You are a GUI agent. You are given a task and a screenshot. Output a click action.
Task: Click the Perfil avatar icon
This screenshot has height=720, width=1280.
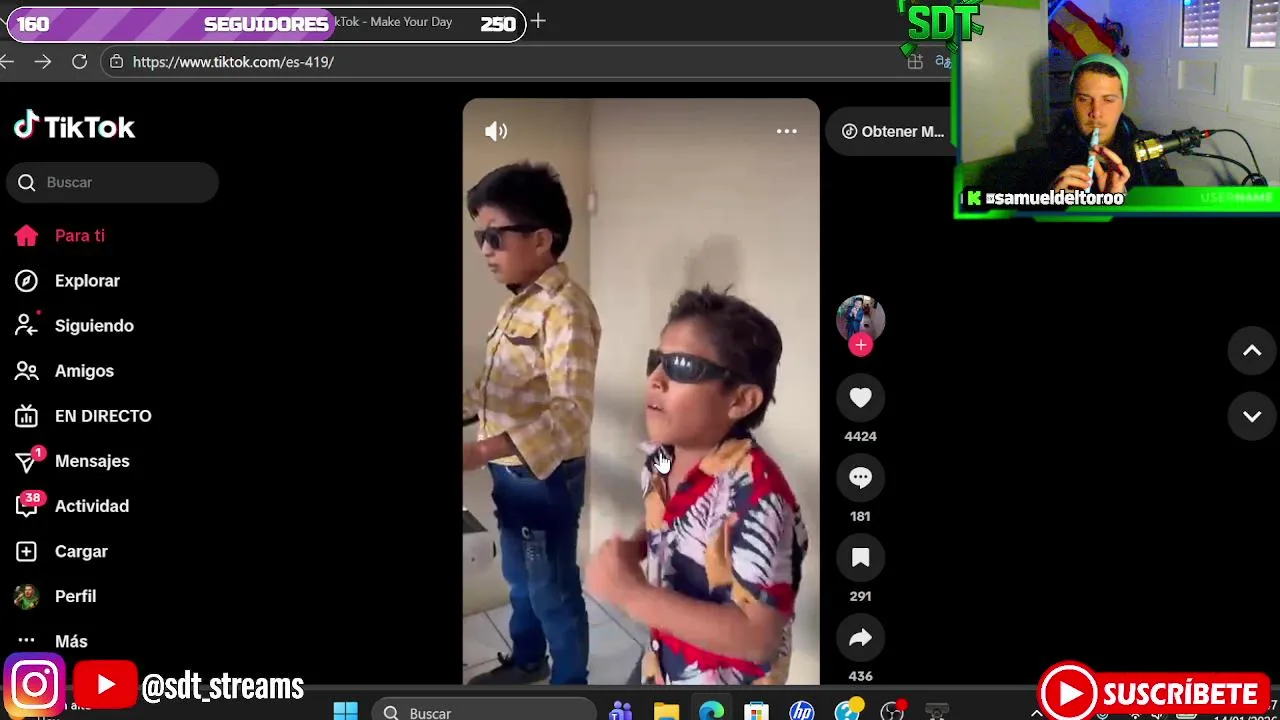(x=26, y=596)
